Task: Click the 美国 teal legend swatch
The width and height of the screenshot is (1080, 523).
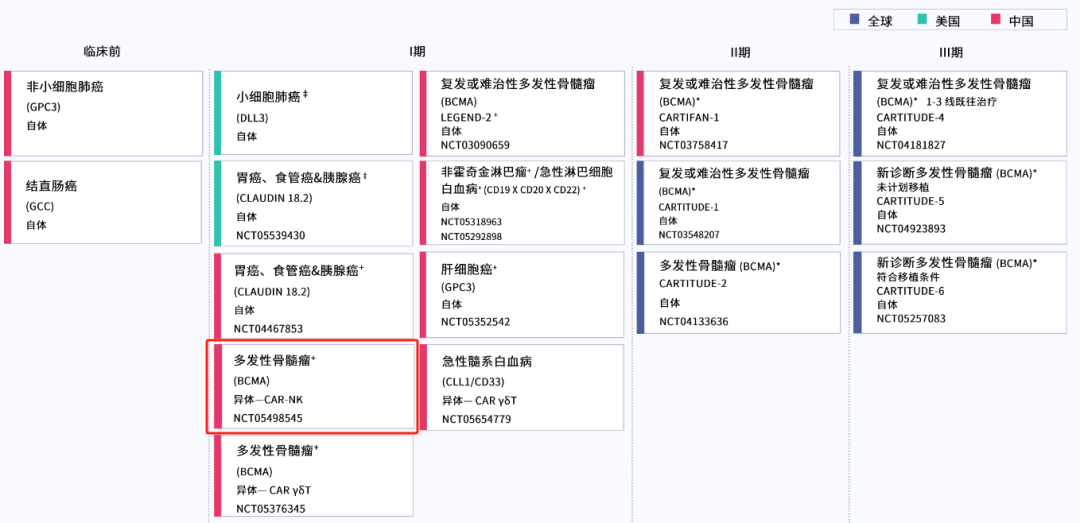Action: (x=926, y=20)
